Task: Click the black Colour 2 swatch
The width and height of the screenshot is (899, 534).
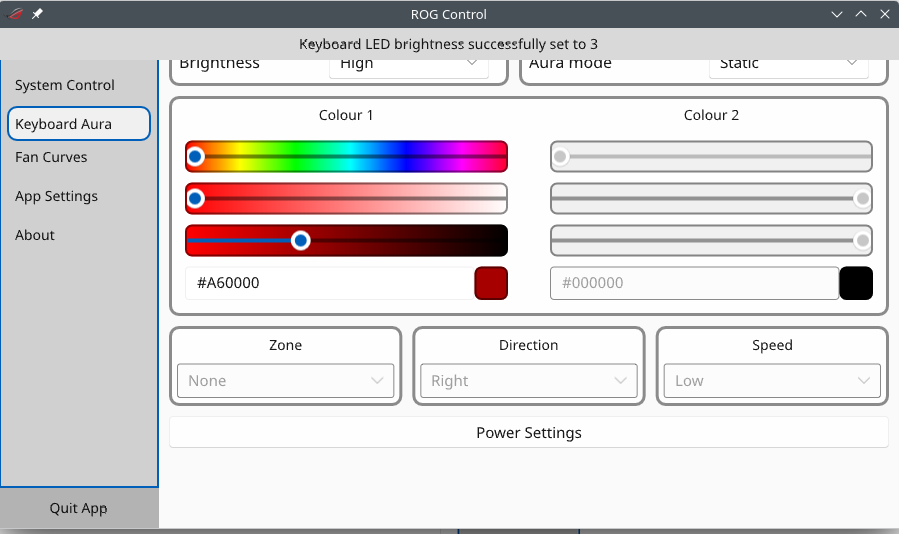Action: click(x=856, y=283)
